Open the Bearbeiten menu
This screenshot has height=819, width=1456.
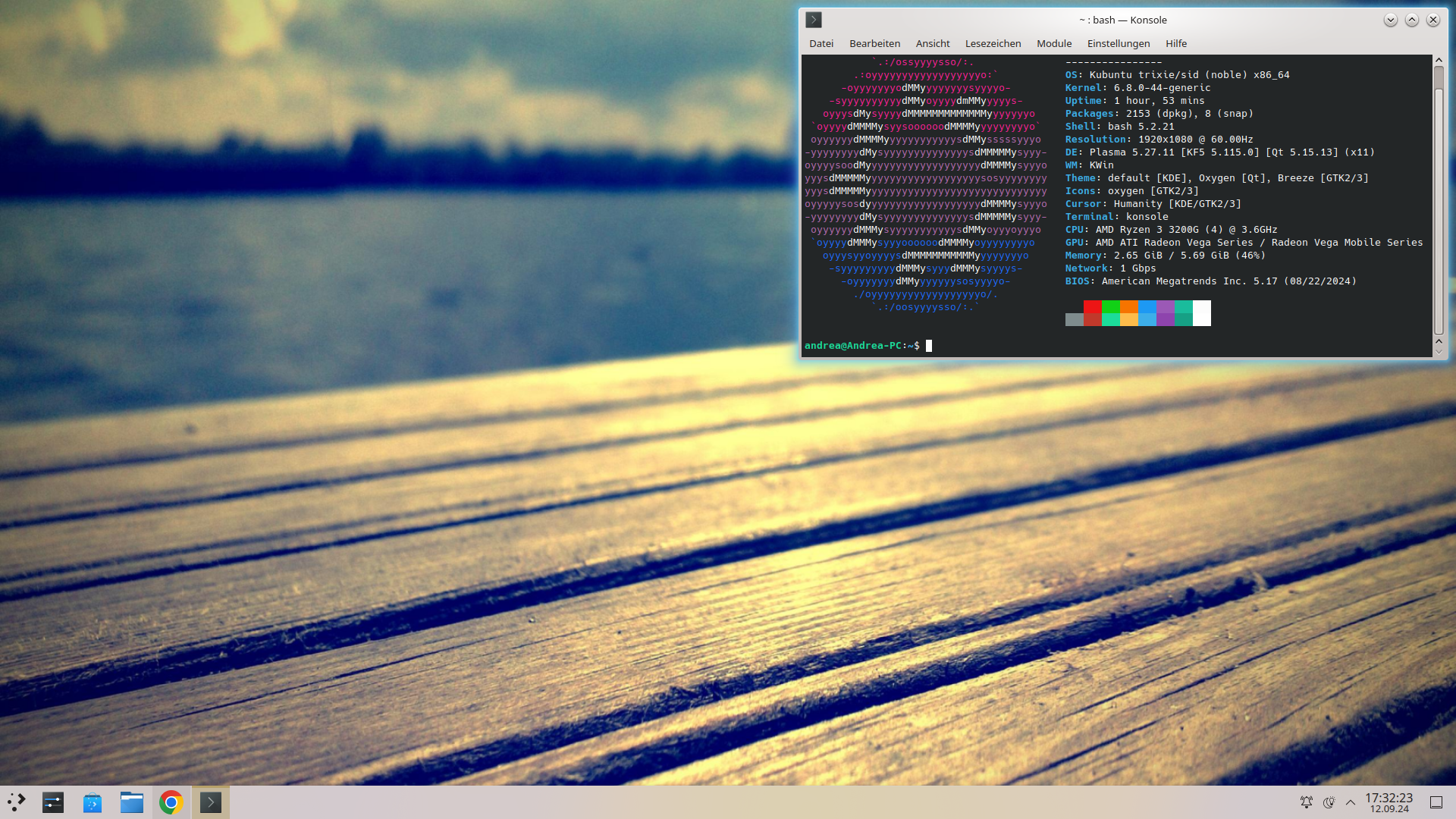tap(874, 43)
